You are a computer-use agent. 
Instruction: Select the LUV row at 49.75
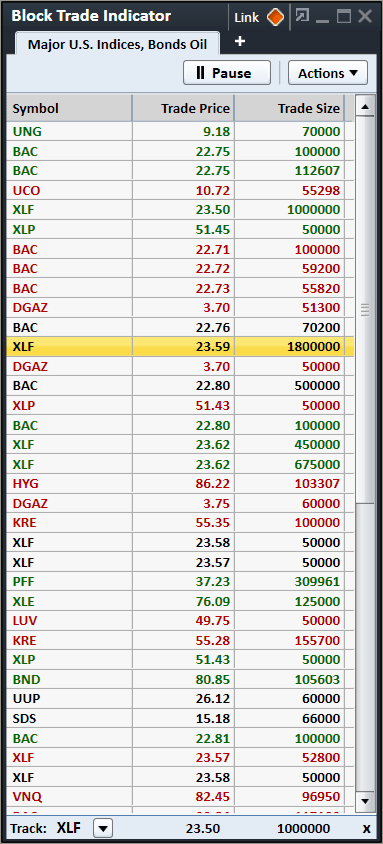[x=180, y=621]
